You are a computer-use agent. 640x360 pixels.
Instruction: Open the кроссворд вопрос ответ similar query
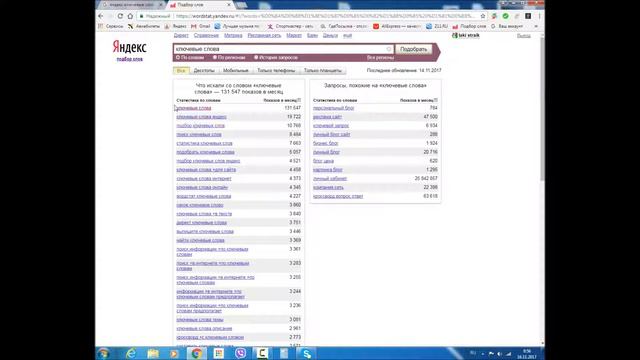pyautogui.click(x=338, y=196)
